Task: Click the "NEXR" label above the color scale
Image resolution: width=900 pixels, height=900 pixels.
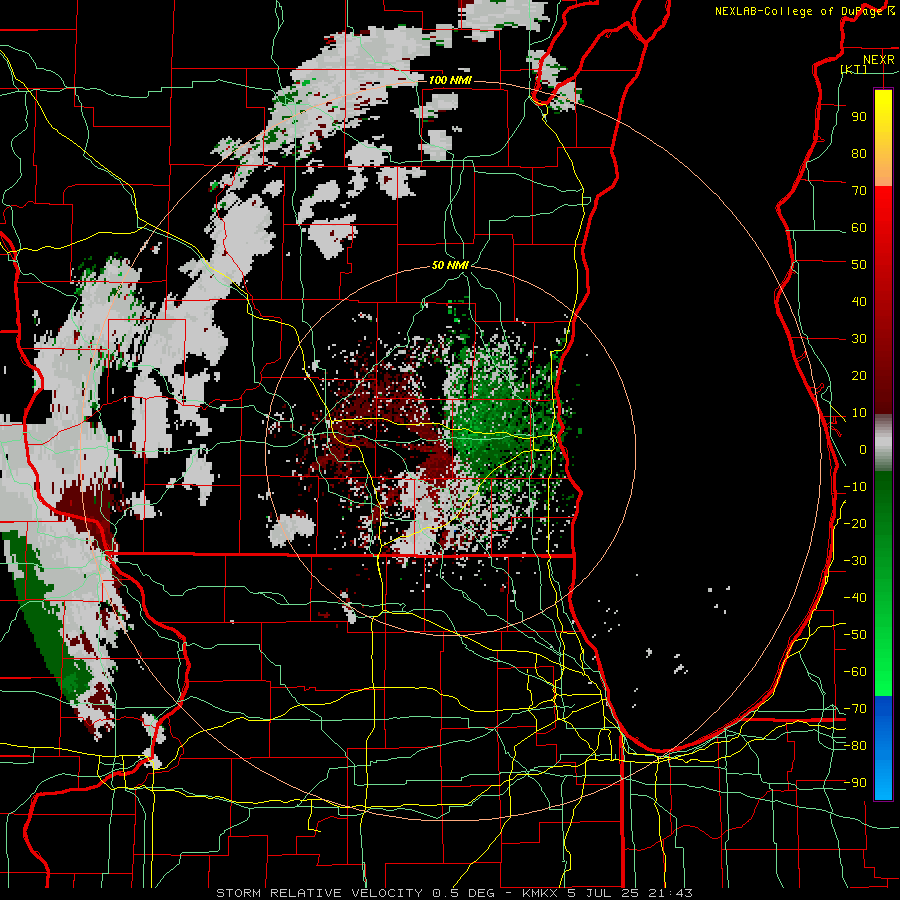Action: 879,60
